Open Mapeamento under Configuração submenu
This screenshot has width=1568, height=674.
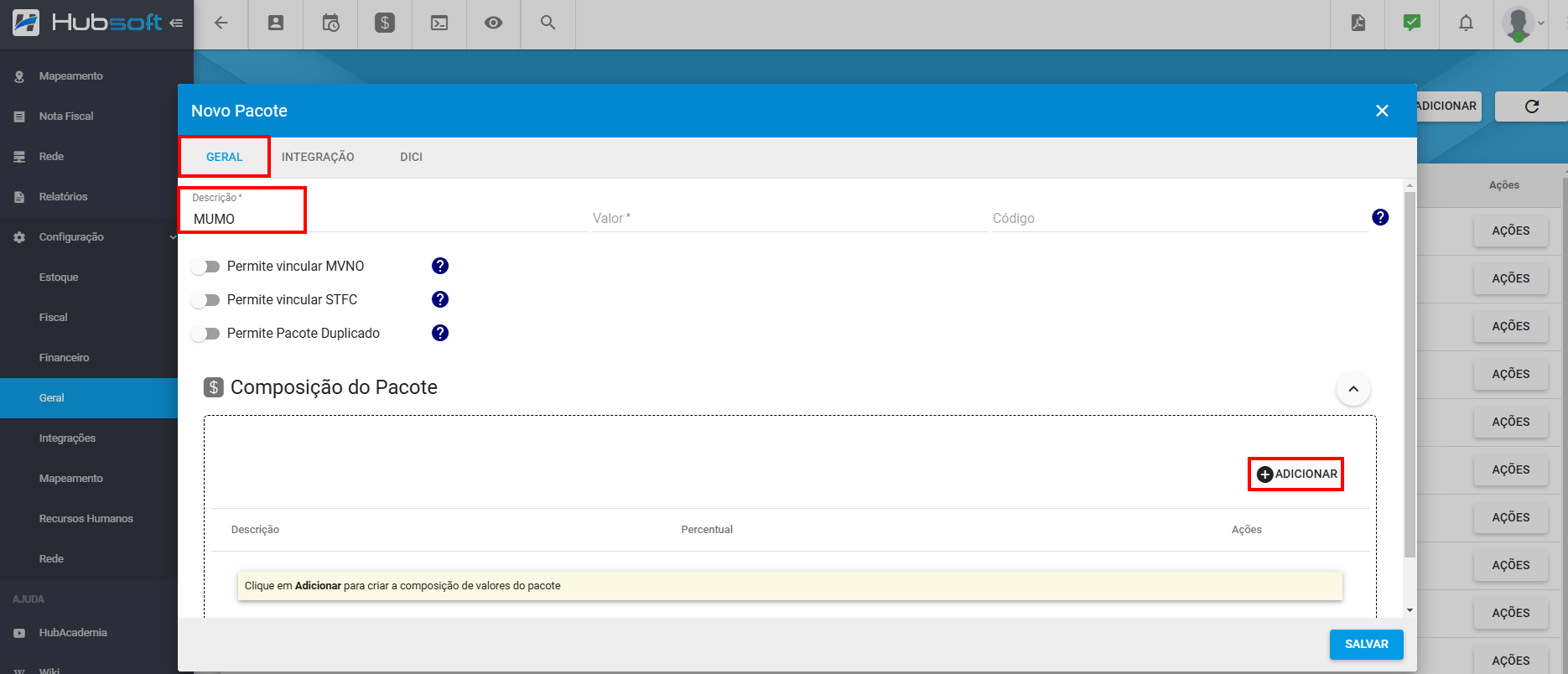(70, 479)
